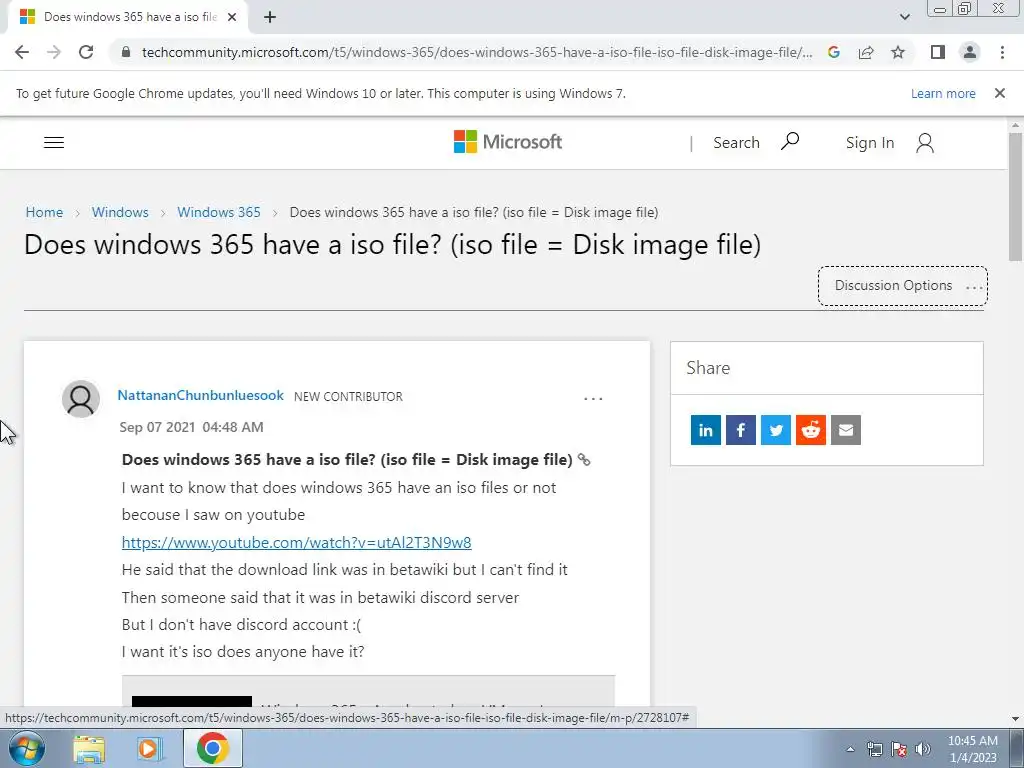
Task: Share on LinkedIn
Action: click(x=706, y=430)
